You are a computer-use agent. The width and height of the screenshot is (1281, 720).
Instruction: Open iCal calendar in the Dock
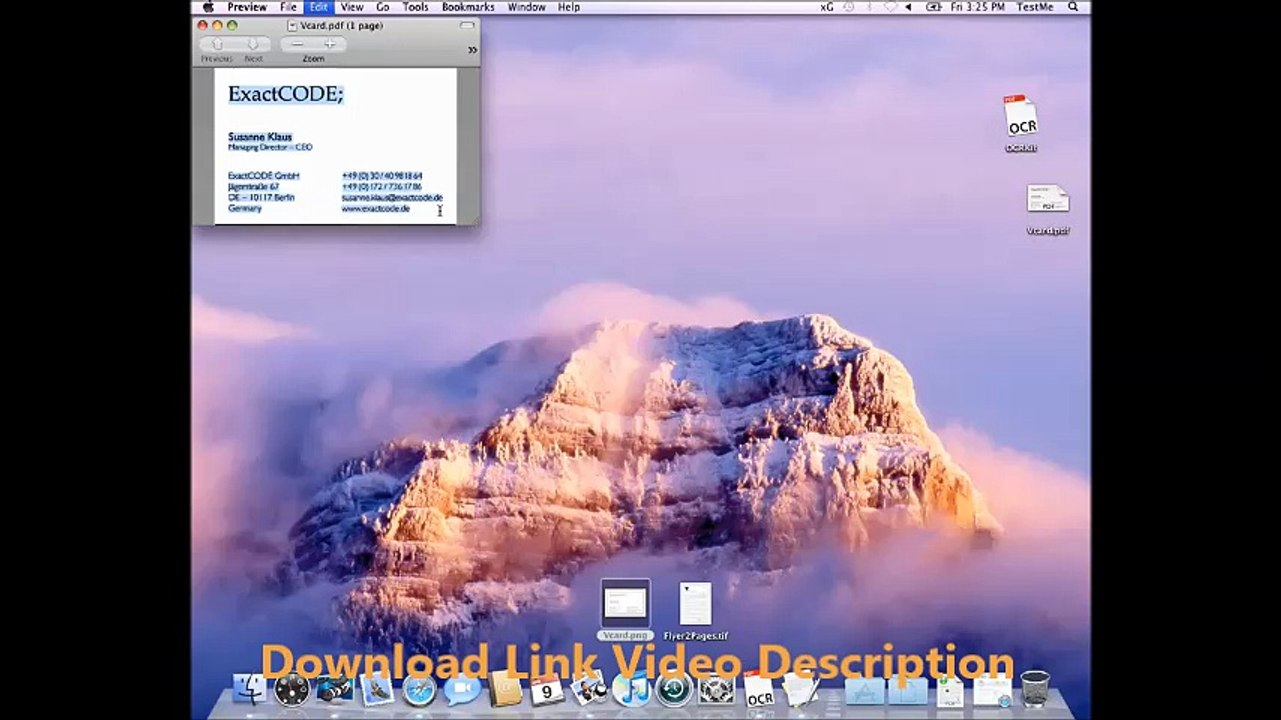[547, 689]
